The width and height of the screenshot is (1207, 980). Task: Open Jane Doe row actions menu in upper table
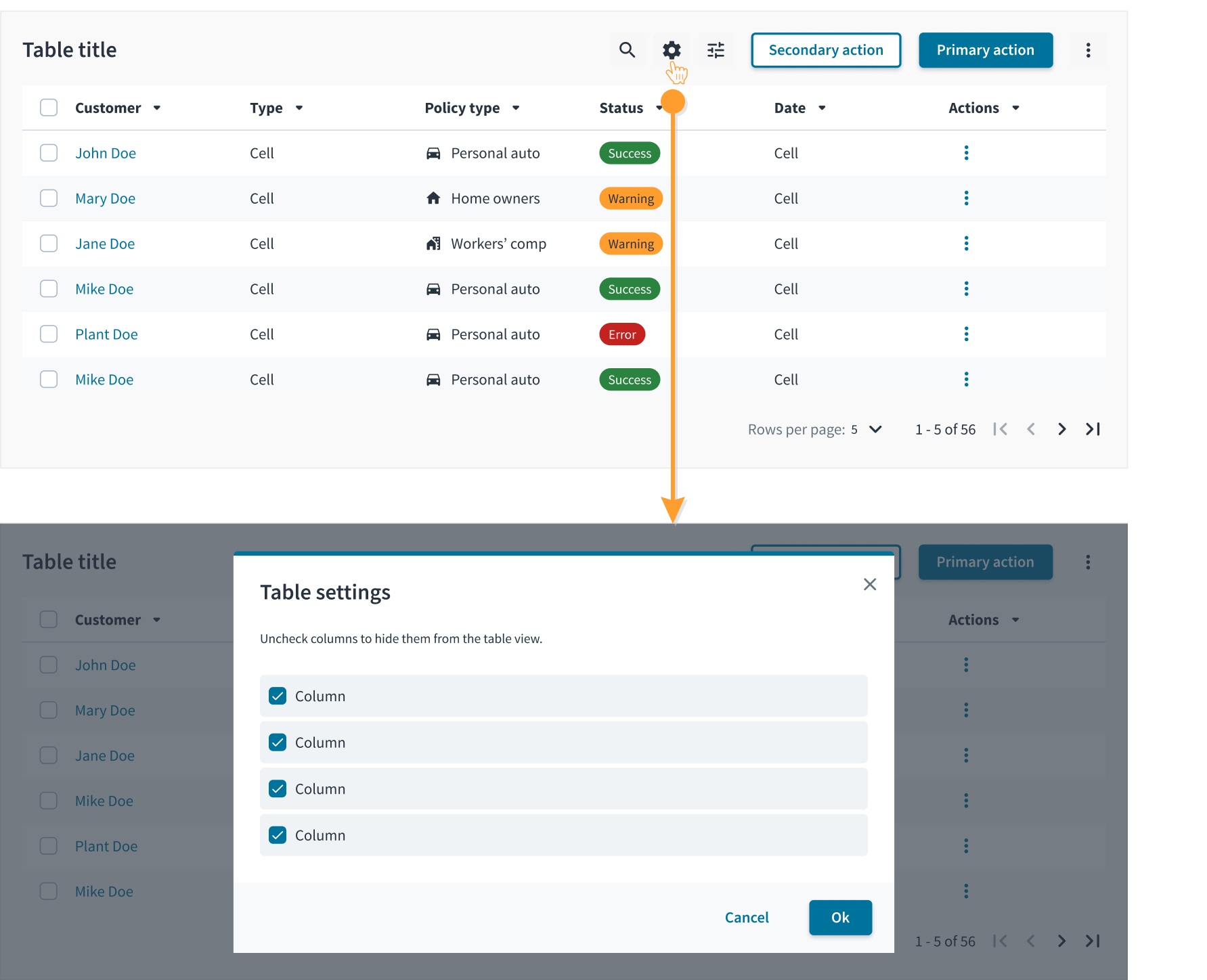(x=967, y=244)
